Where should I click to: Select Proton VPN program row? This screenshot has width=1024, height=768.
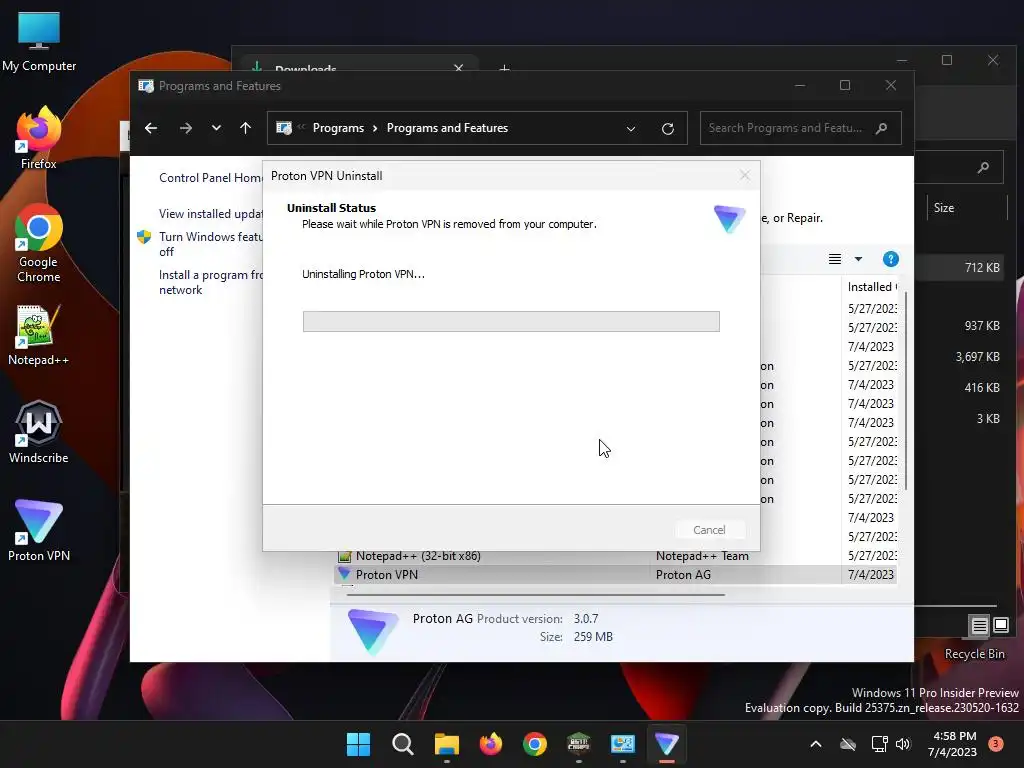click(x=616, y=575)
